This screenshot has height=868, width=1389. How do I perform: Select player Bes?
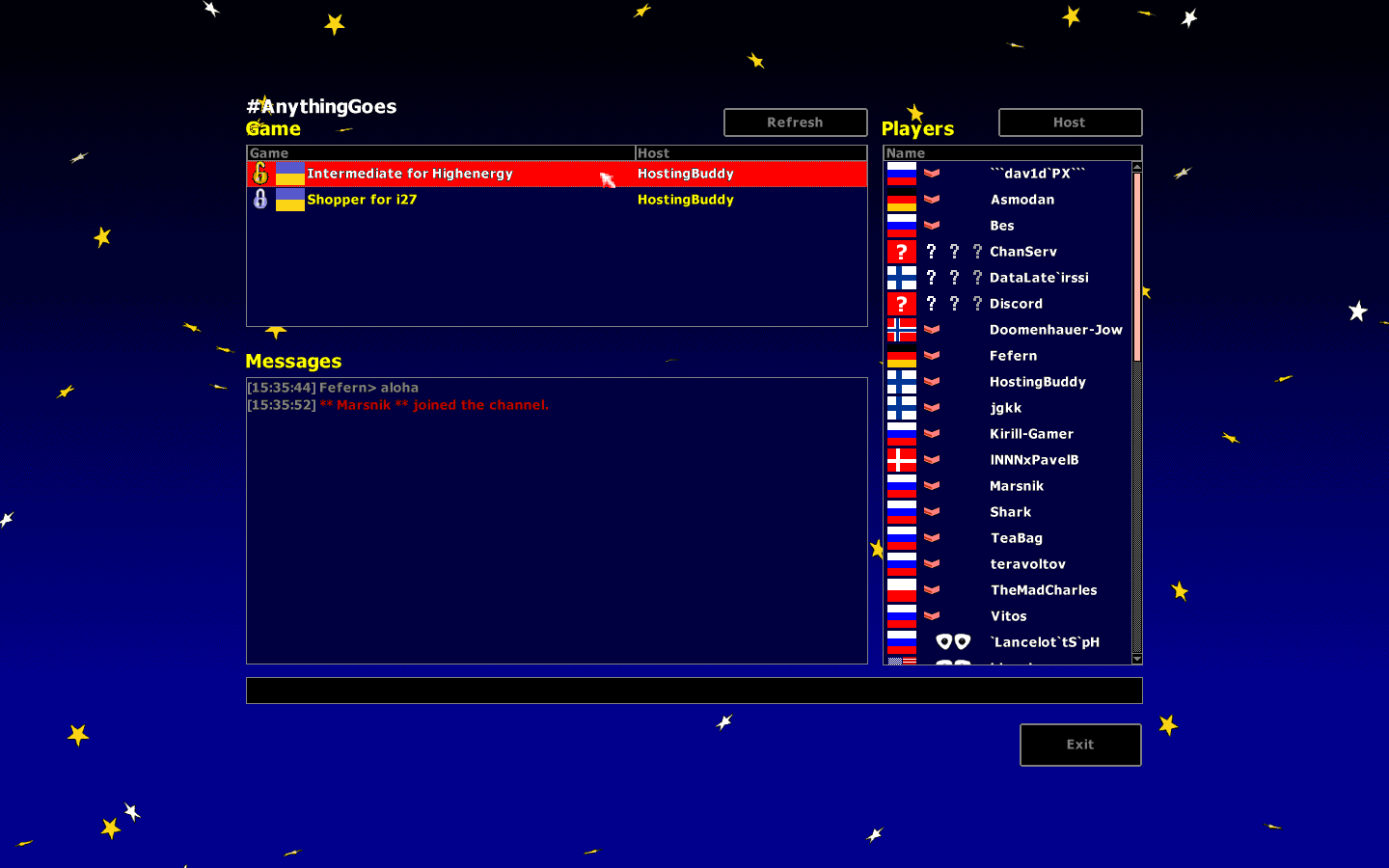tap(1002, 226)
